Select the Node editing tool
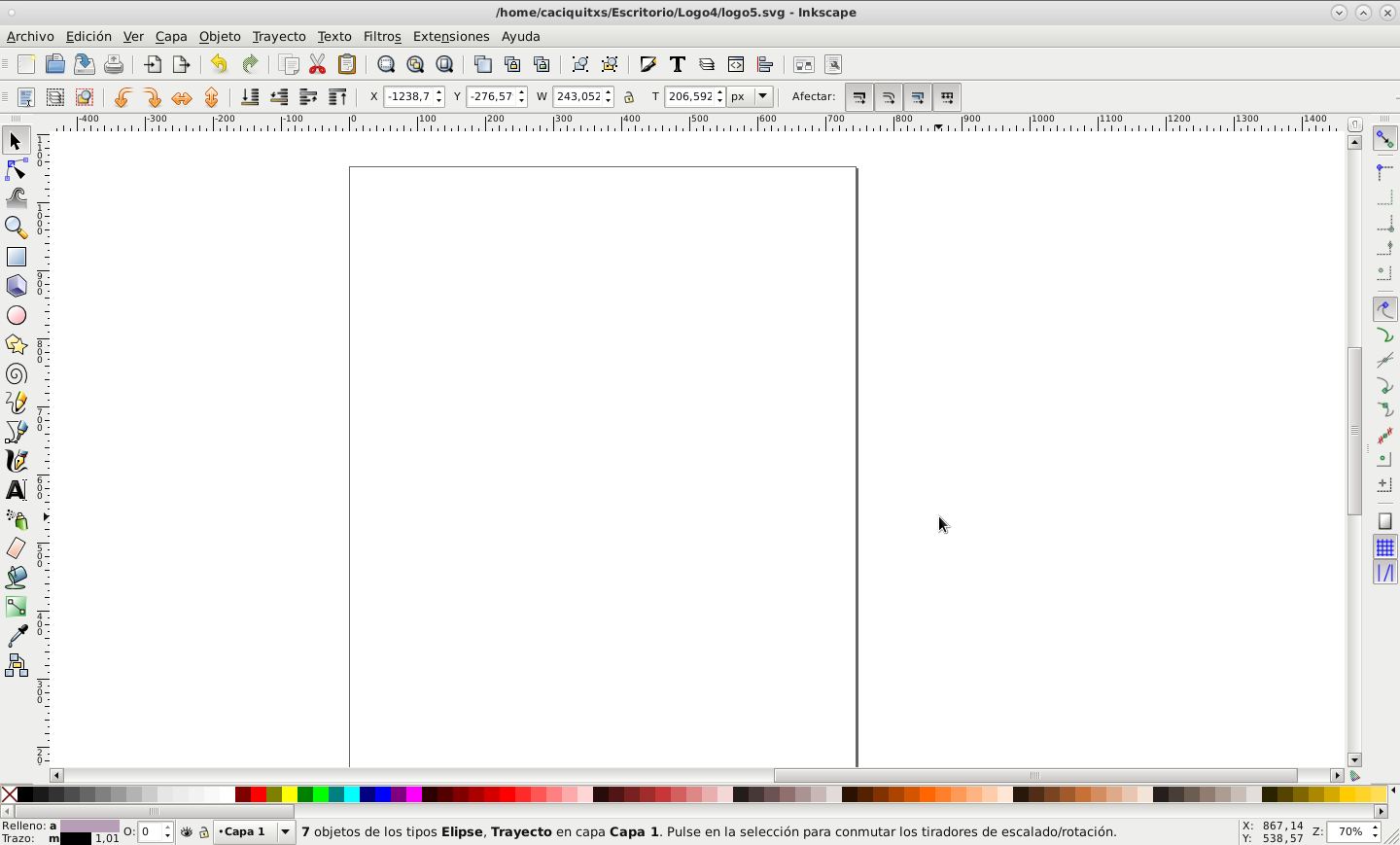This screenshot has height=845, width=1400. pyautogui.click(x=17, y=170)
